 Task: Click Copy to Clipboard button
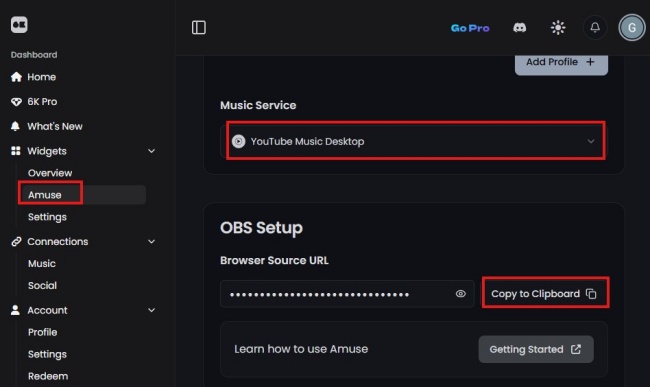[x=545, y=294]
